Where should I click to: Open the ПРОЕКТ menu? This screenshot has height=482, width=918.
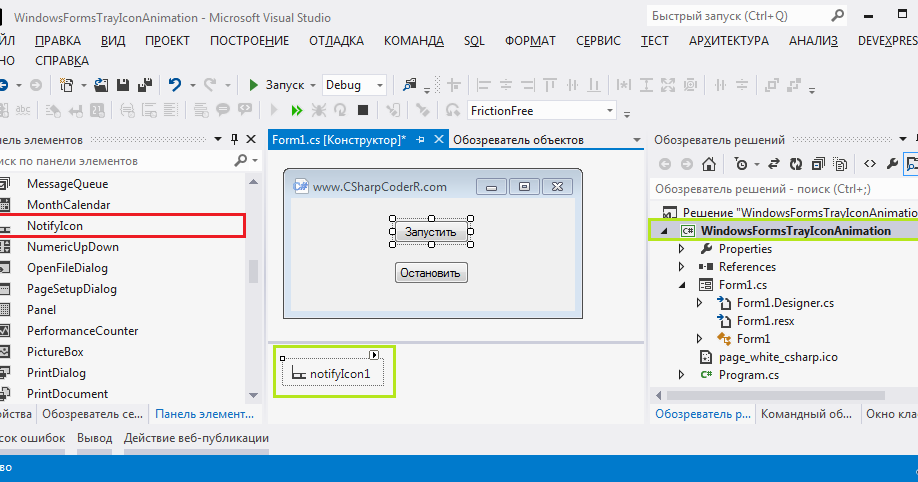point(167,40)
